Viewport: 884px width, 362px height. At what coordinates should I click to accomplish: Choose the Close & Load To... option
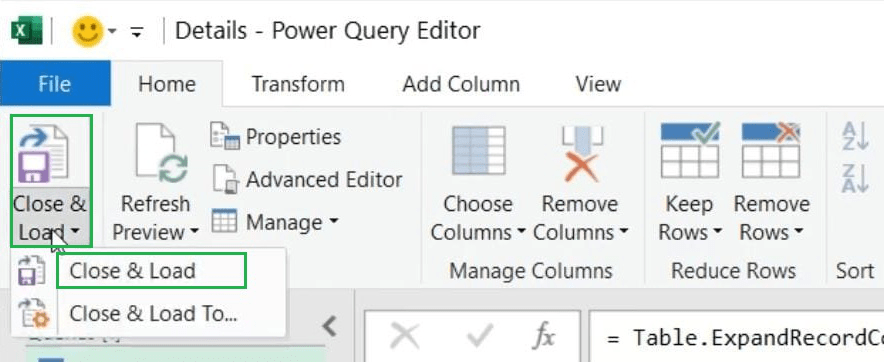pos(153,314)
